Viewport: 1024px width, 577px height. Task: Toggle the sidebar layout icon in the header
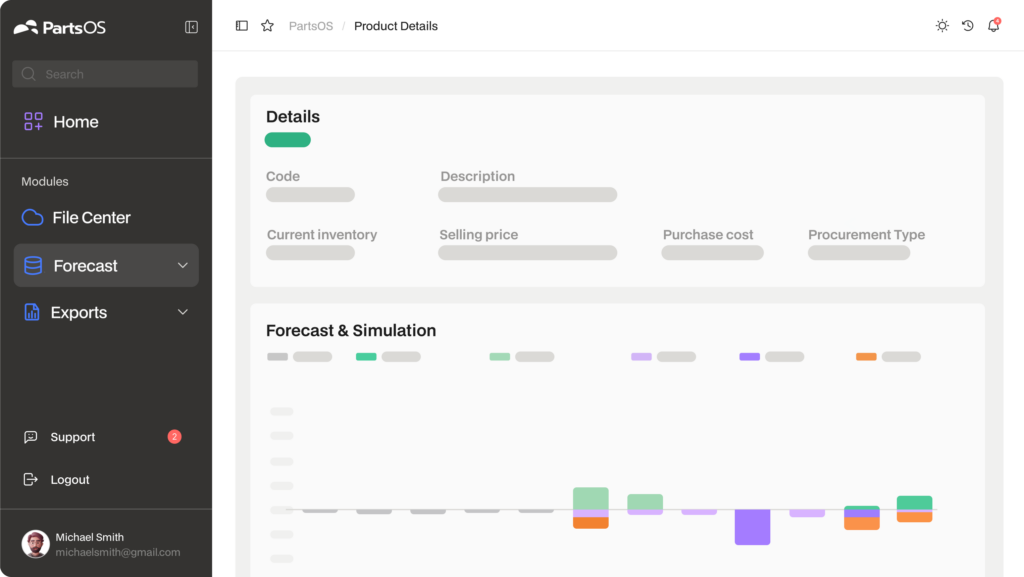(242, 26)
